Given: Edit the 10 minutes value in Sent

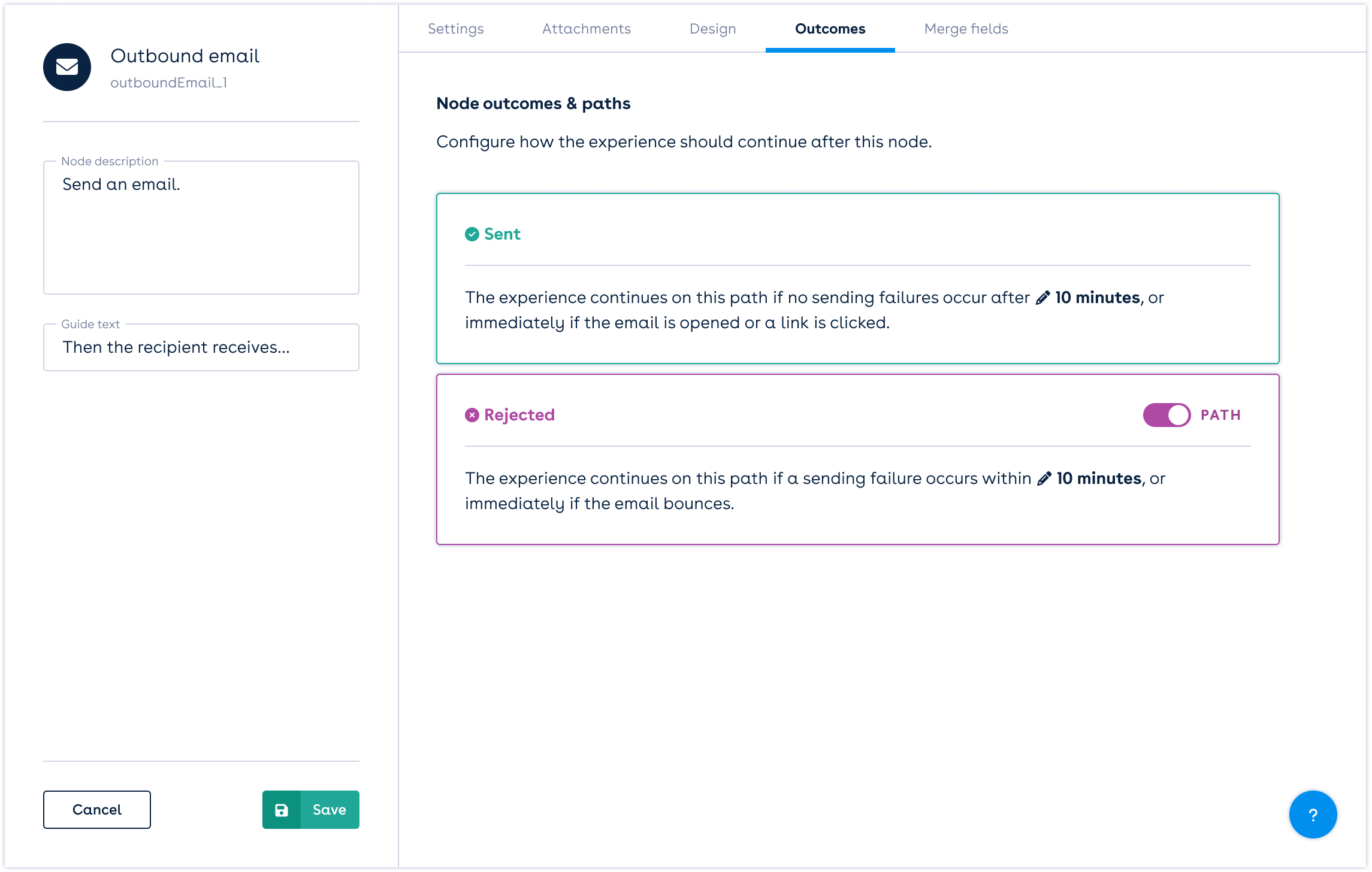Looking at the screenshot, I should click(1097, 298).
